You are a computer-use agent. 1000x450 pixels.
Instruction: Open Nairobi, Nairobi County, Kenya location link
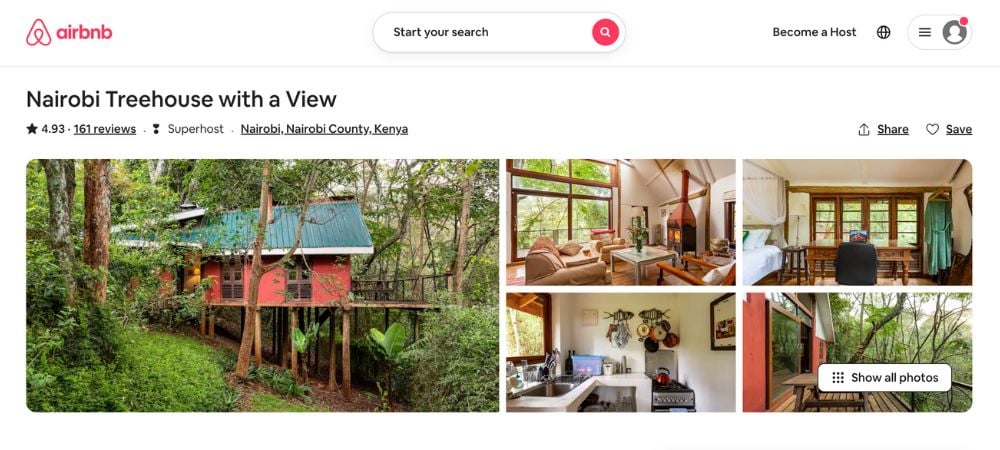(324, 129)
